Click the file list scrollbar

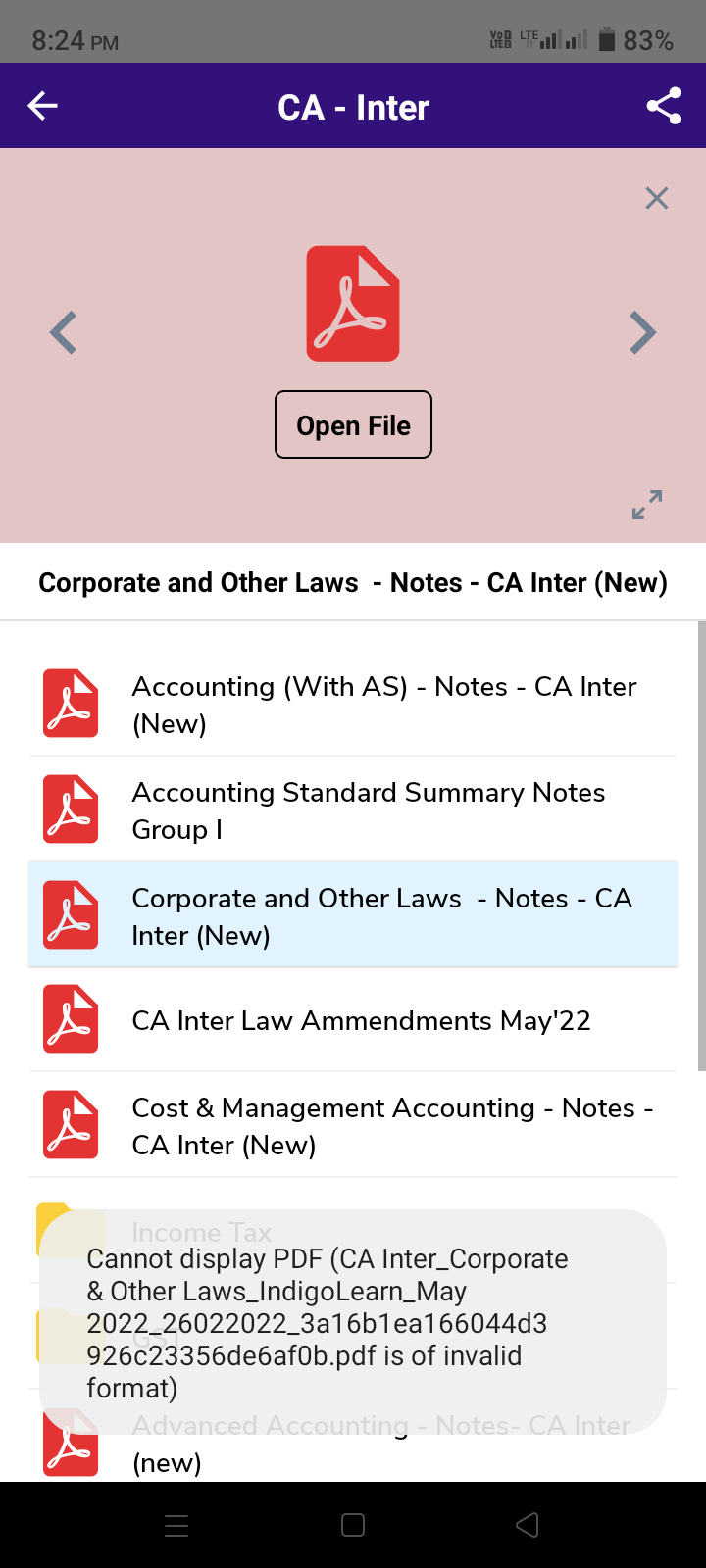701,843
